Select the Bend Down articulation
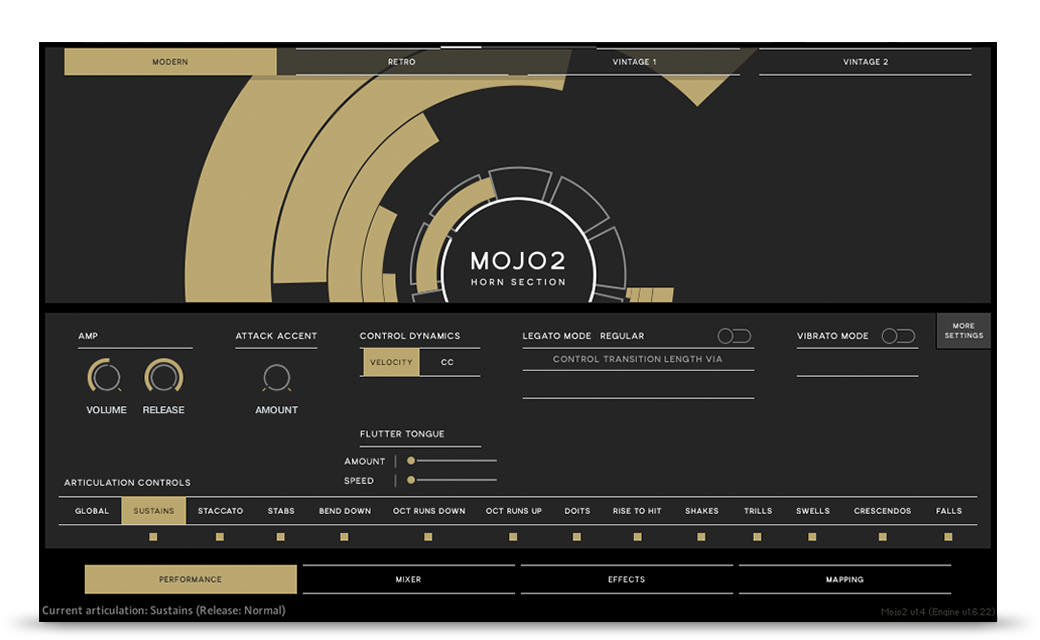1040x640 pixels. pos(345,511)
